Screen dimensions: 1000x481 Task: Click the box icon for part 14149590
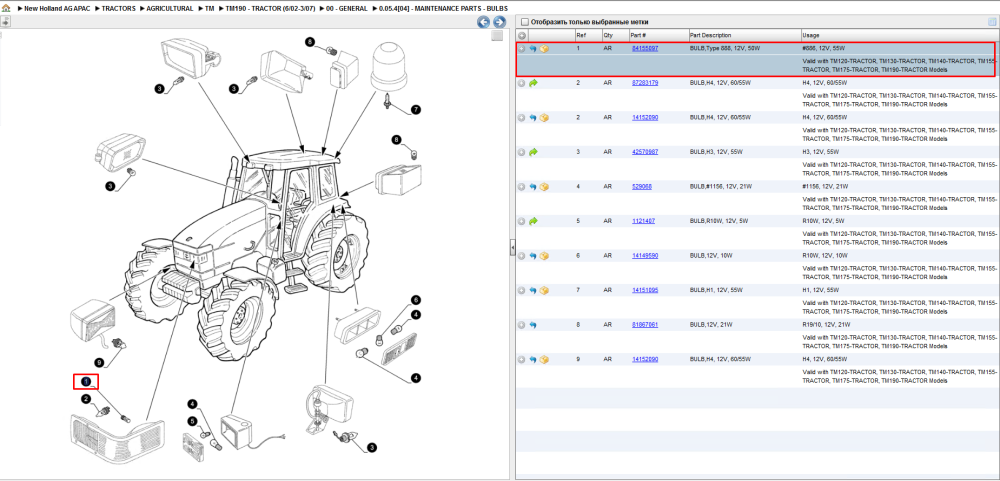pos(544,256)
